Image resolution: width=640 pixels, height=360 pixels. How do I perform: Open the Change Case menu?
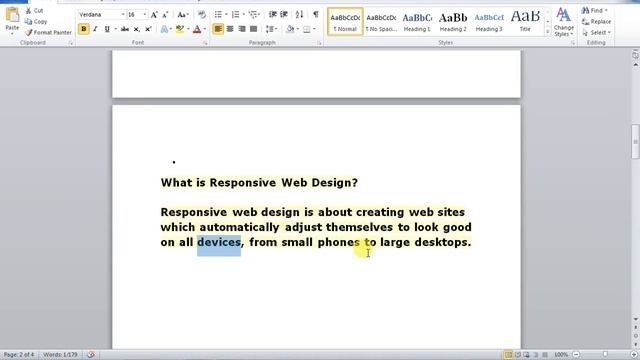pyautogui.click(x=183, y=15)
